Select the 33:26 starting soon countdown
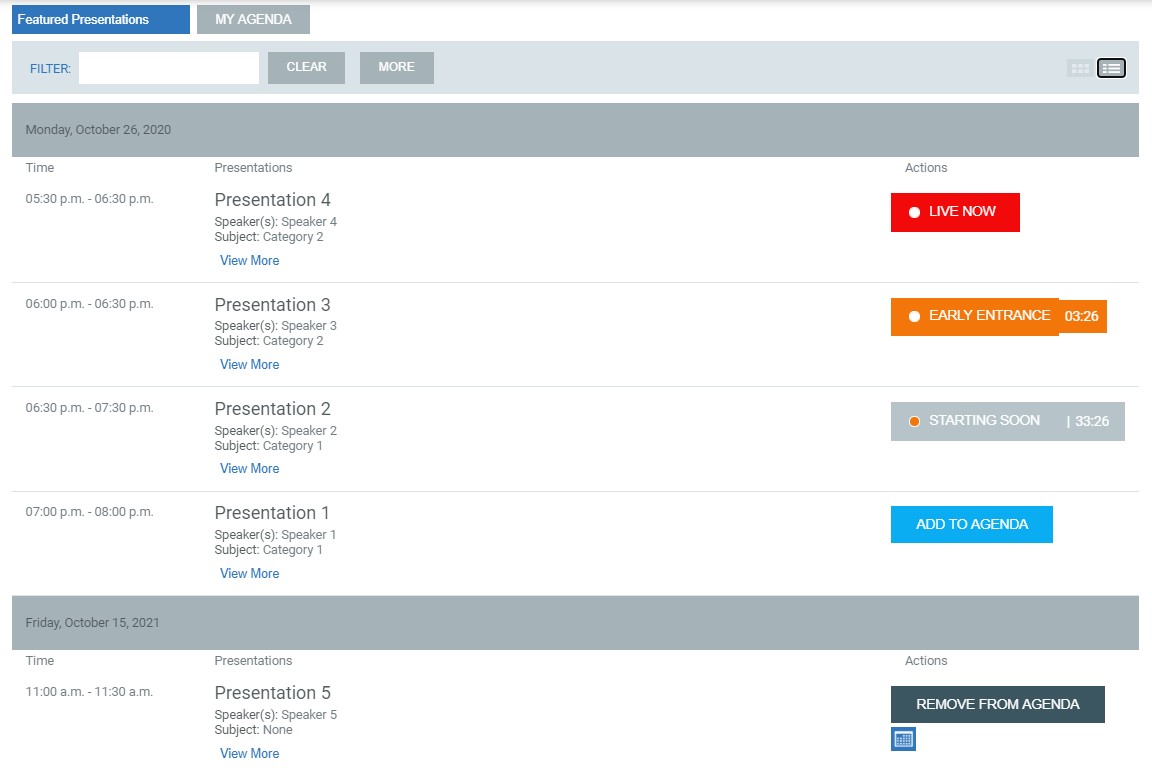The image size is (1152, 772). 1092,422
